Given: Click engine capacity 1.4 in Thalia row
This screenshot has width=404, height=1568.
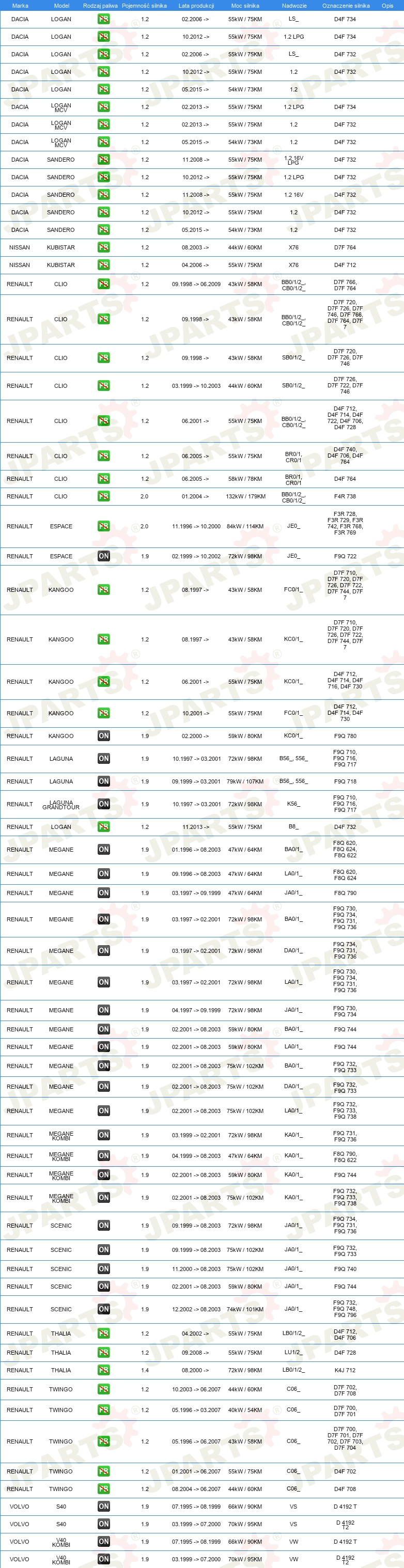Looking at the screenshot, I should tap(144, 1370).
